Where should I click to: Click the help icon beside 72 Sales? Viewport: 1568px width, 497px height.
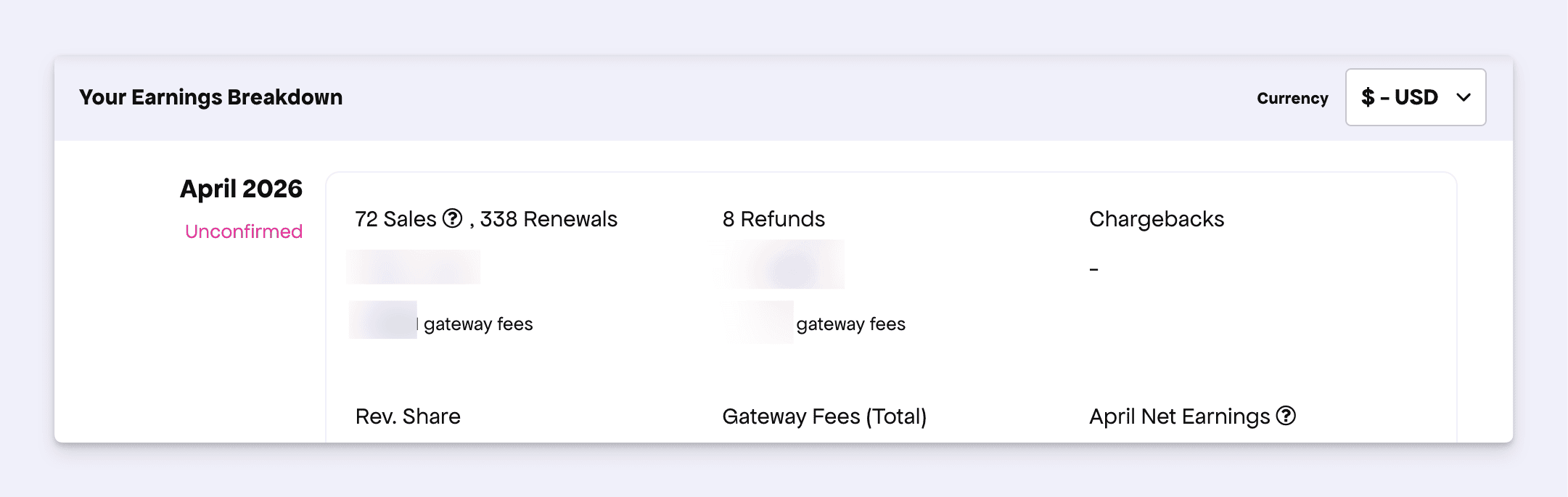tap(452, 218)
